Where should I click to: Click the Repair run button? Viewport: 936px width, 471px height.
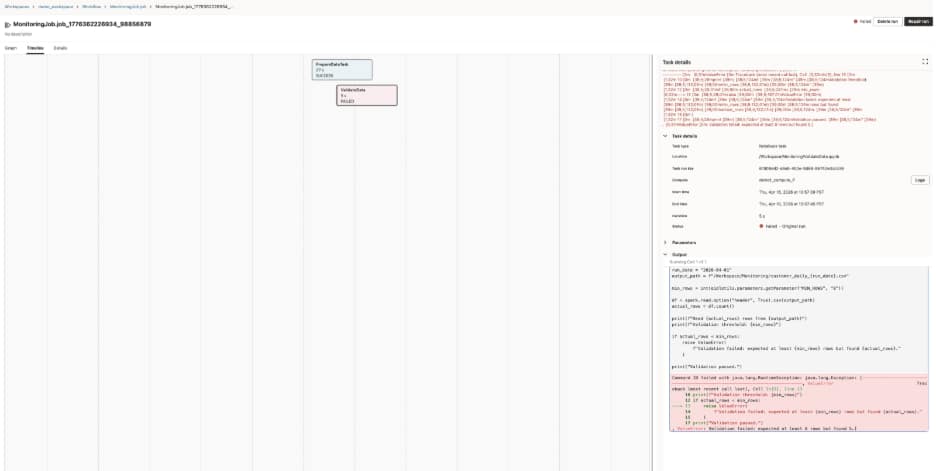917,21
